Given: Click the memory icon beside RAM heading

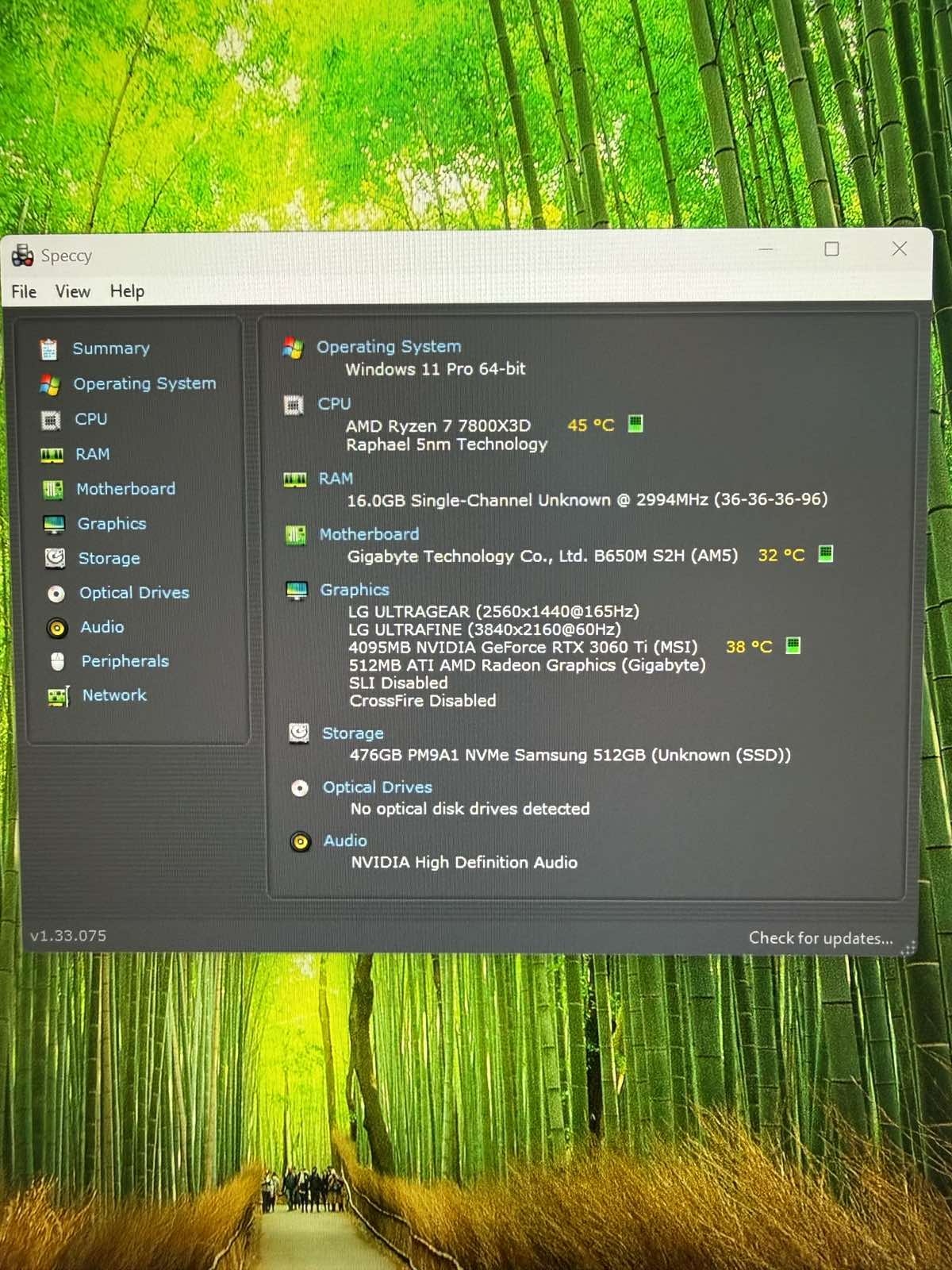Looking at the screenshot, I should [295, 479].
